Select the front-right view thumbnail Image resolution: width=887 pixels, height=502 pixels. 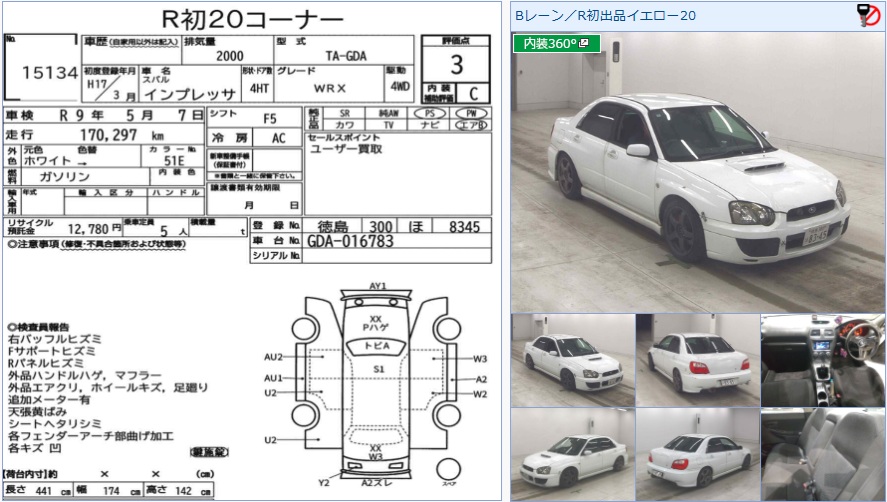(572, 360)
